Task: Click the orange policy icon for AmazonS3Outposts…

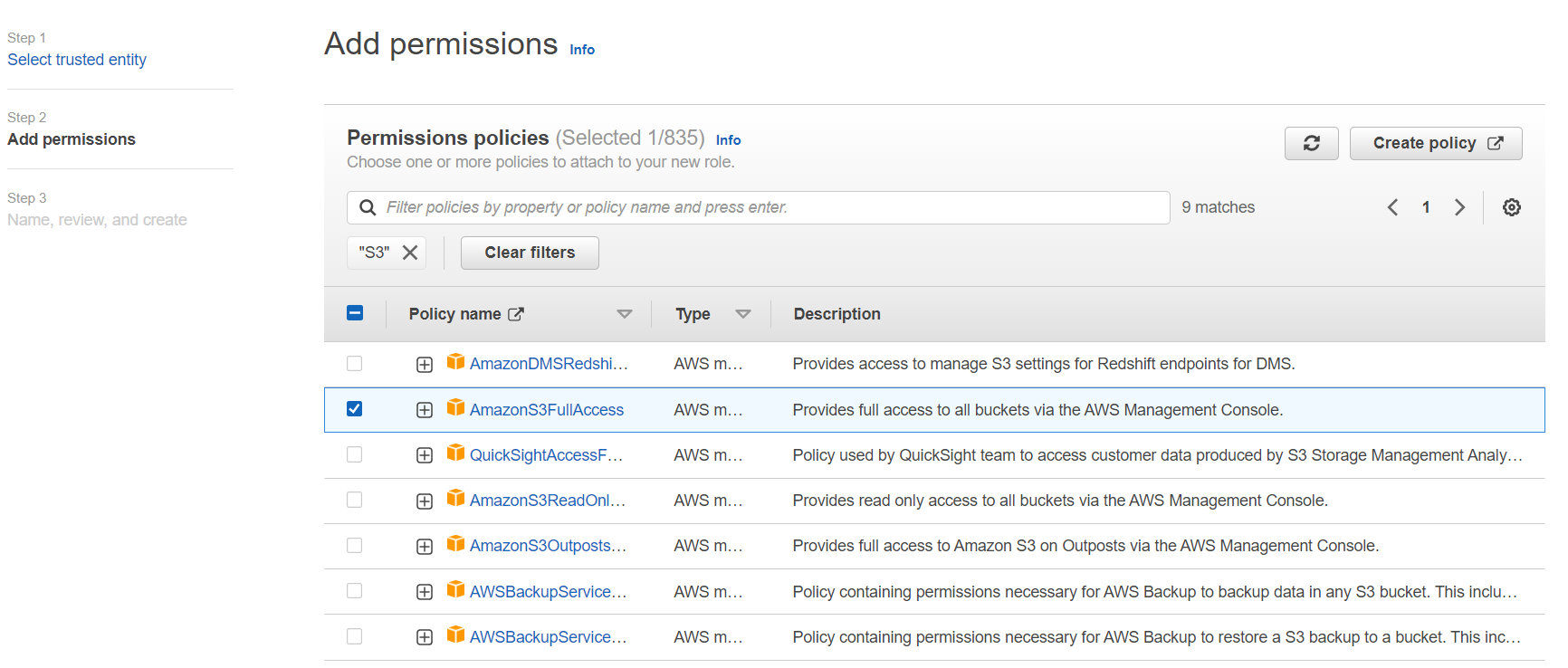Action: pyautogui.click(x=455, y=544)
